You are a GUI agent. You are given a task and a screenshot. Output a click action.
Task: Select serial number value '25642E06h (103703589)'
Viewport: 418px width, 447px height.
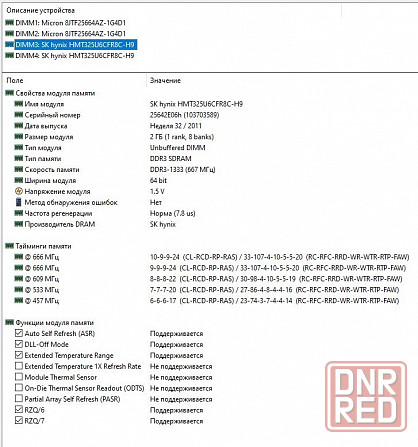(x=184, y=115)
